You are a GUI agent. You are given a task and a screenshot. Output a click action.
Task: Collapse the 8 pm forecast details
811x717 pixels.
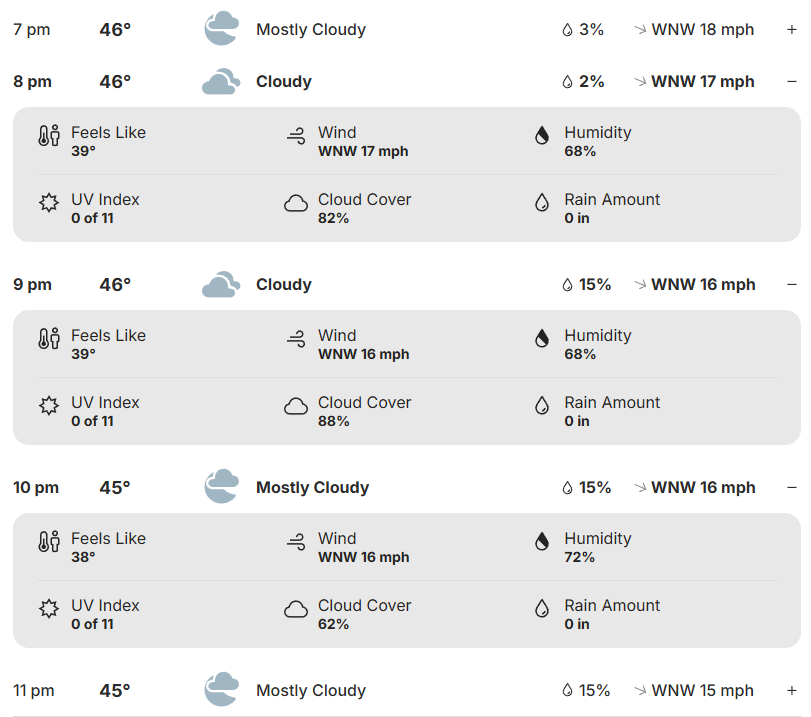click(791, 82)
